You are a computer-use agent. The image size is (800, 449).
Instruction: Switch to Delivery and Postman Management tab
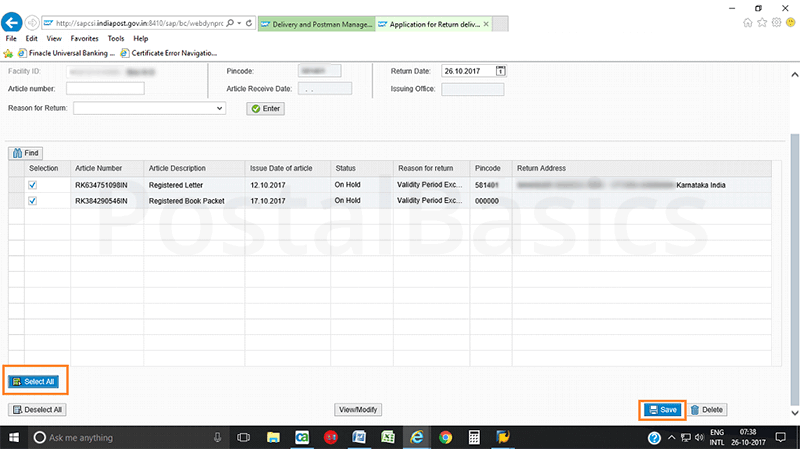tap(315, 22)
